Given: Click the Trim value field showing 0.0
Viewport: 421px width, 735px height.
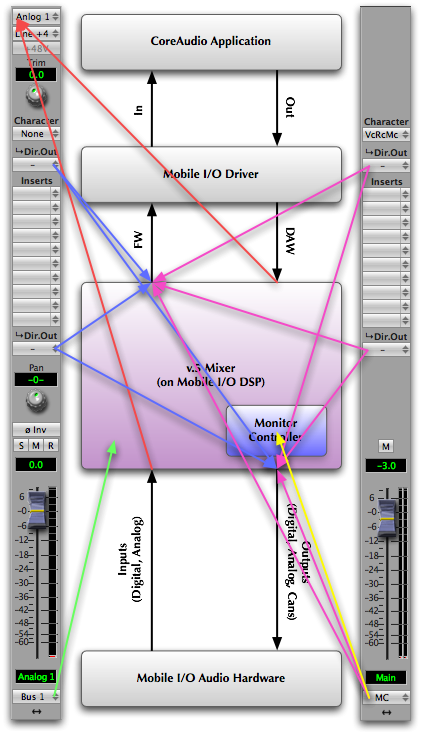Looking at the screenshot, I should coord(36,75).
